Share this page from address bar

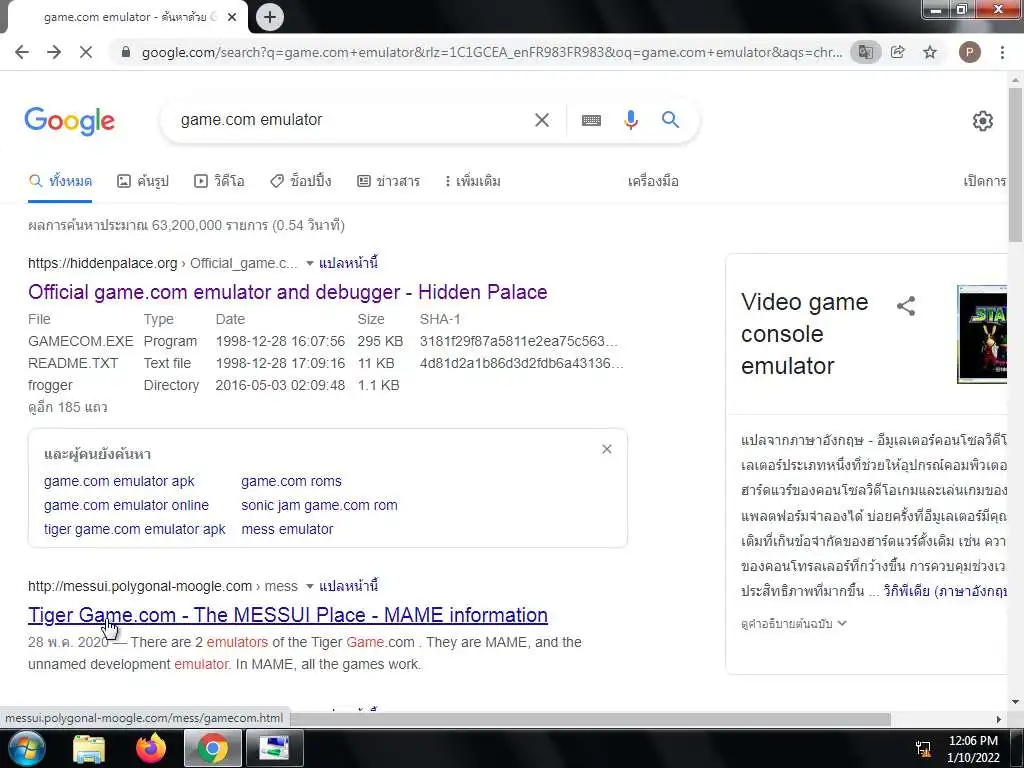point(898,52)
